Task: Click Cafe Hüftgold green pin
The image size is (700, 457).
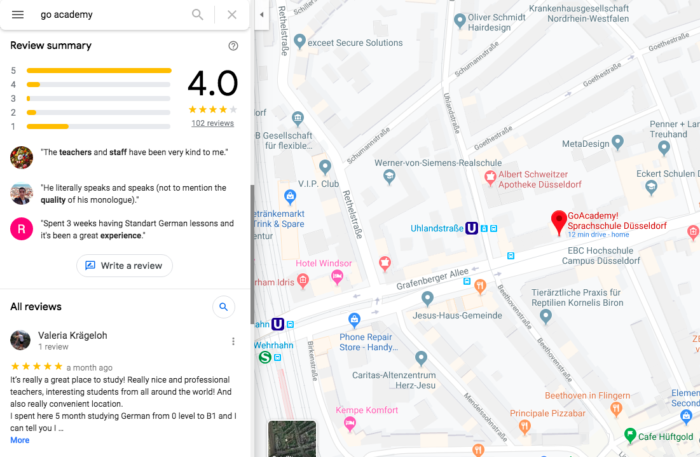Action: tap(630, 435)
